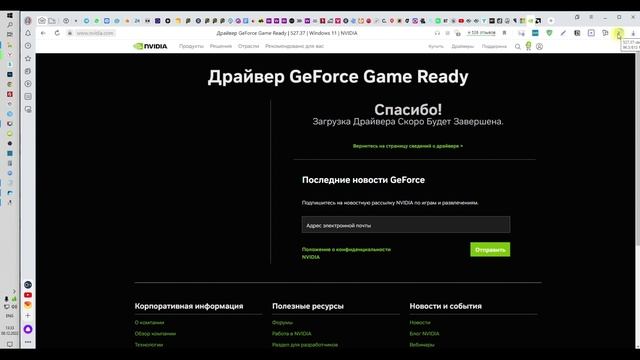Open notifications bell in browser sidebar

pyautogui.click(x=28, y=33)
